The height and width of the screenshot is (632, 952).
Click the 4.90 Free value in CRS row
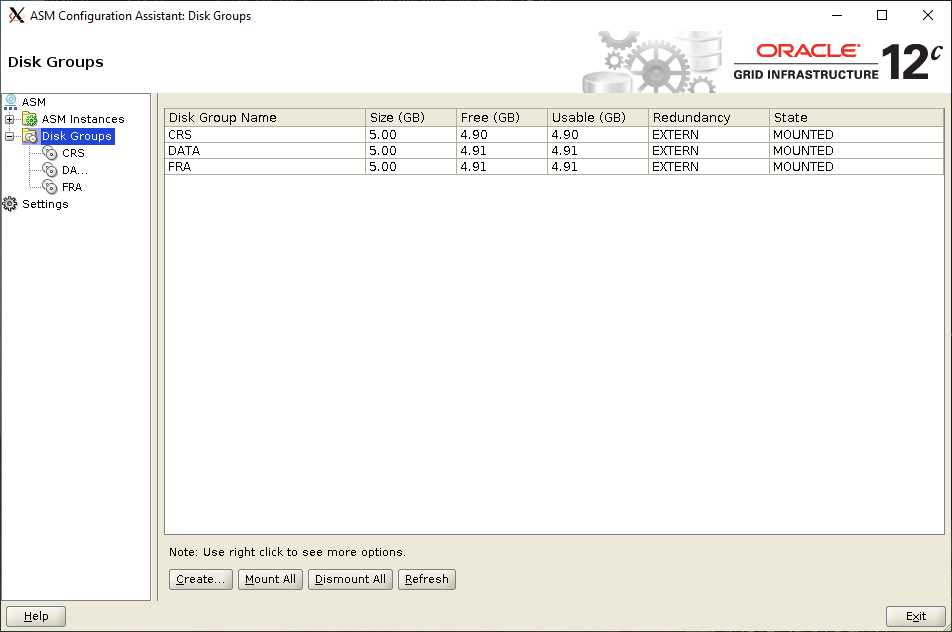click(502, 134)
